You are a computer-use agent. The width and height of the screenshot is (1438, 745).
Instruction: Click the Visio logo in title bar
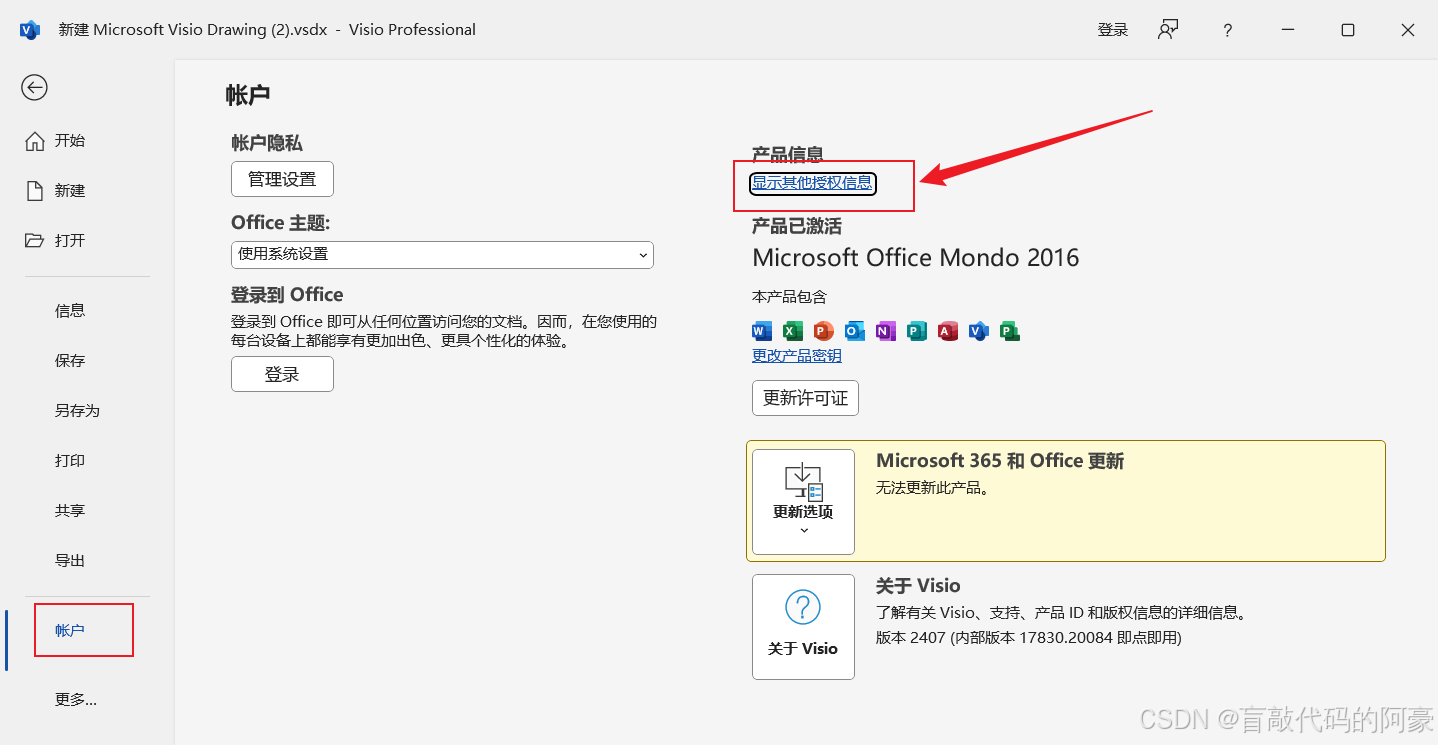tap(29, 30)
